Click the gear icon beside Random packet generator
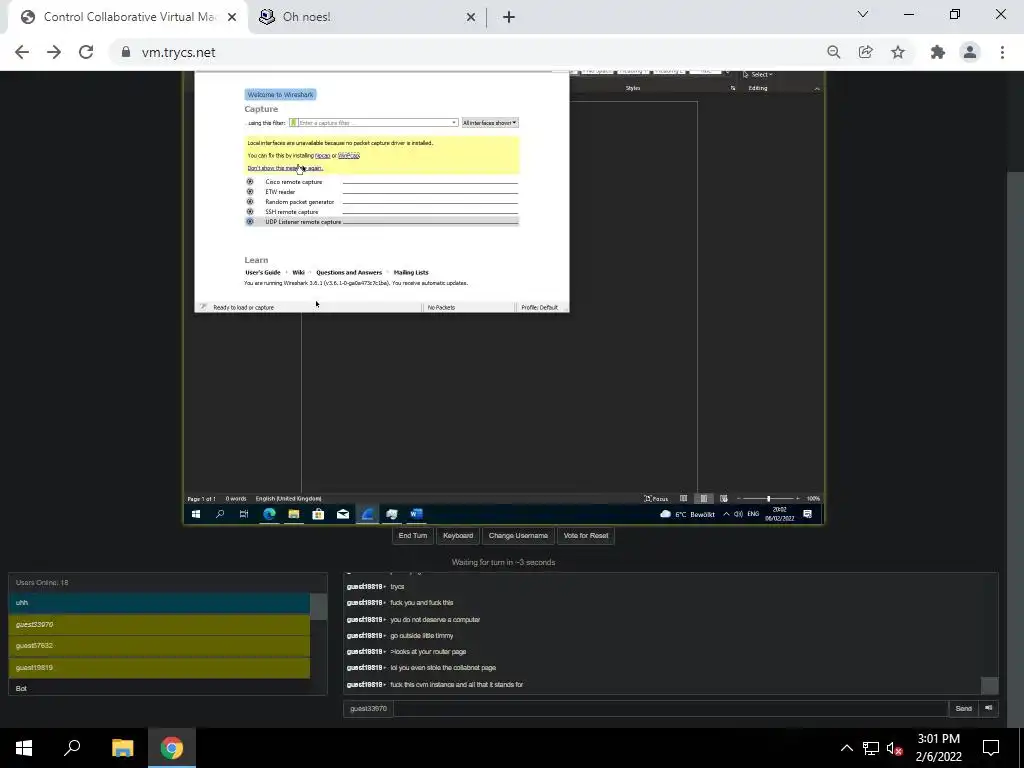 coord(249,202)
